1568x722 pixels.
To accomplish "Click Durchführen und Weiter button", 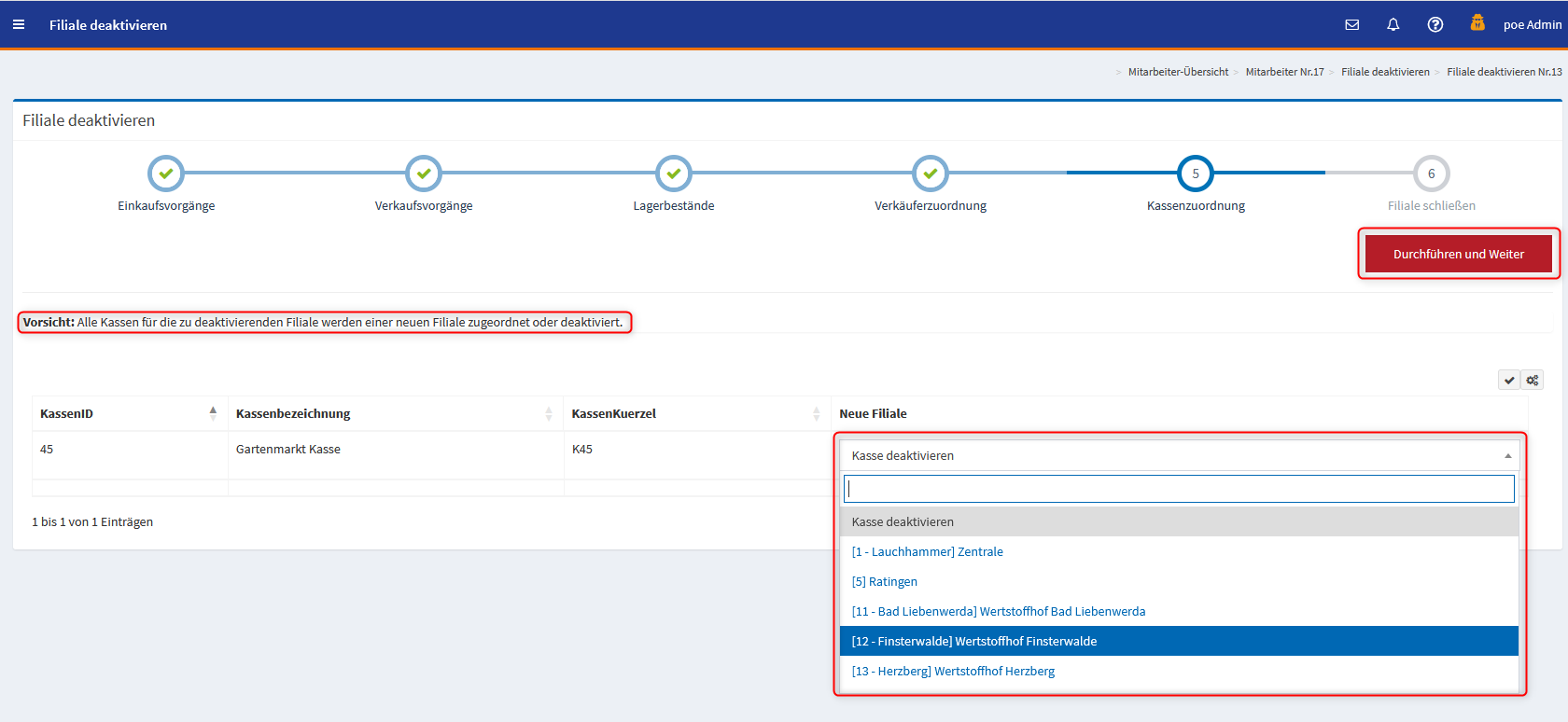I will (1458, 254).
